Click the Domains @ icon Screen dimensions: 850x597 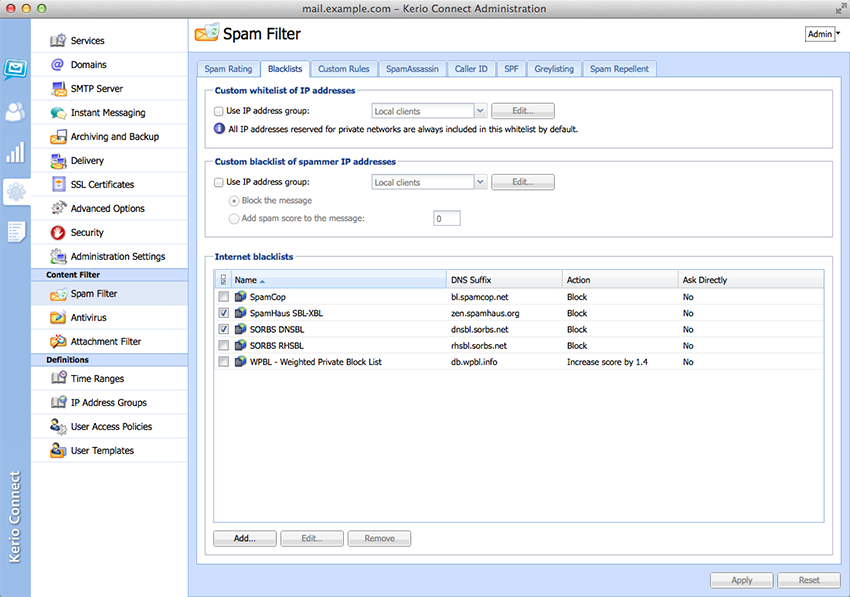(58, 65)
